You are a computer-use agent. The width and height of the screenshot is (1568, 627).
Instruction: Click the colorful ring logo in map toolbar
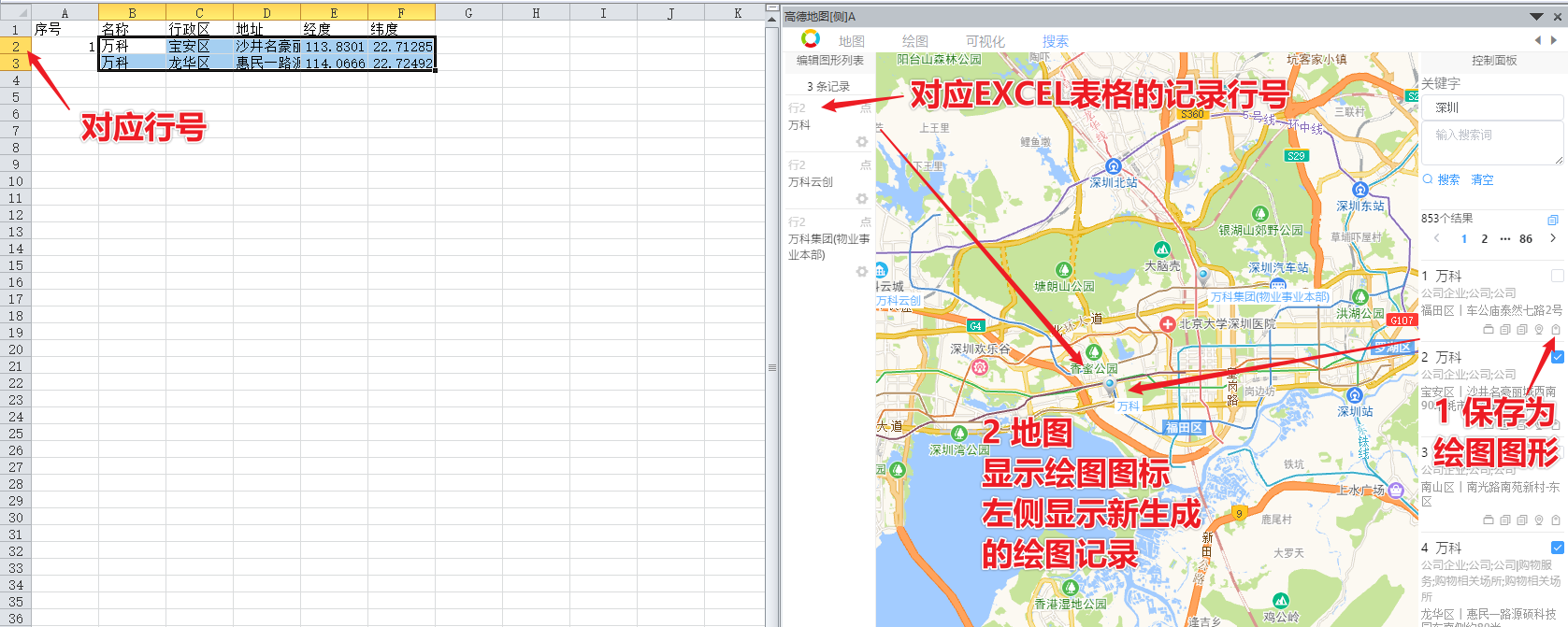click(811, 38)
